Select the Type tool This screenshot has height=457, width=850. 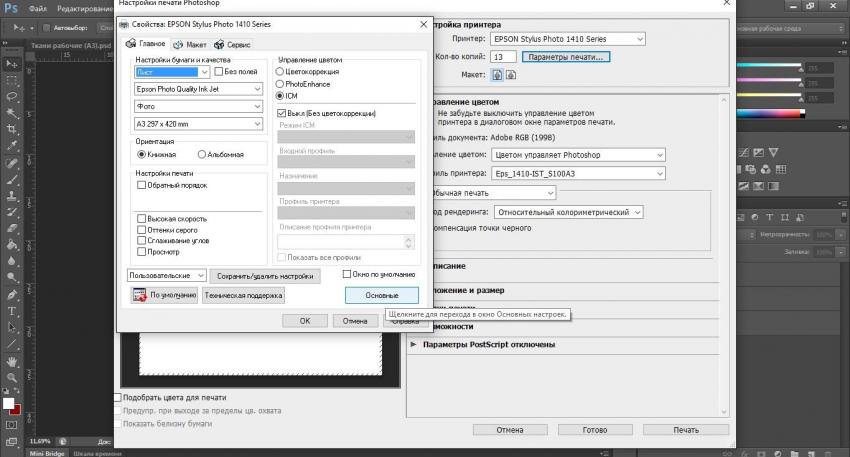click(x=12, y=311)
